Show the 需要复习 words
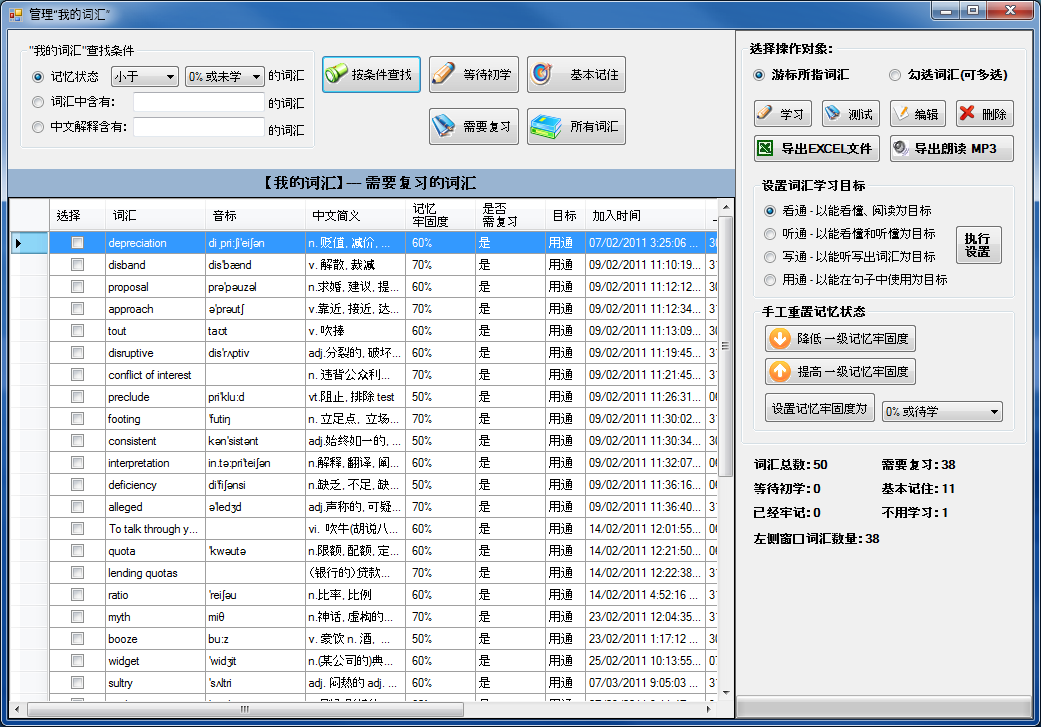 (474, 127)
